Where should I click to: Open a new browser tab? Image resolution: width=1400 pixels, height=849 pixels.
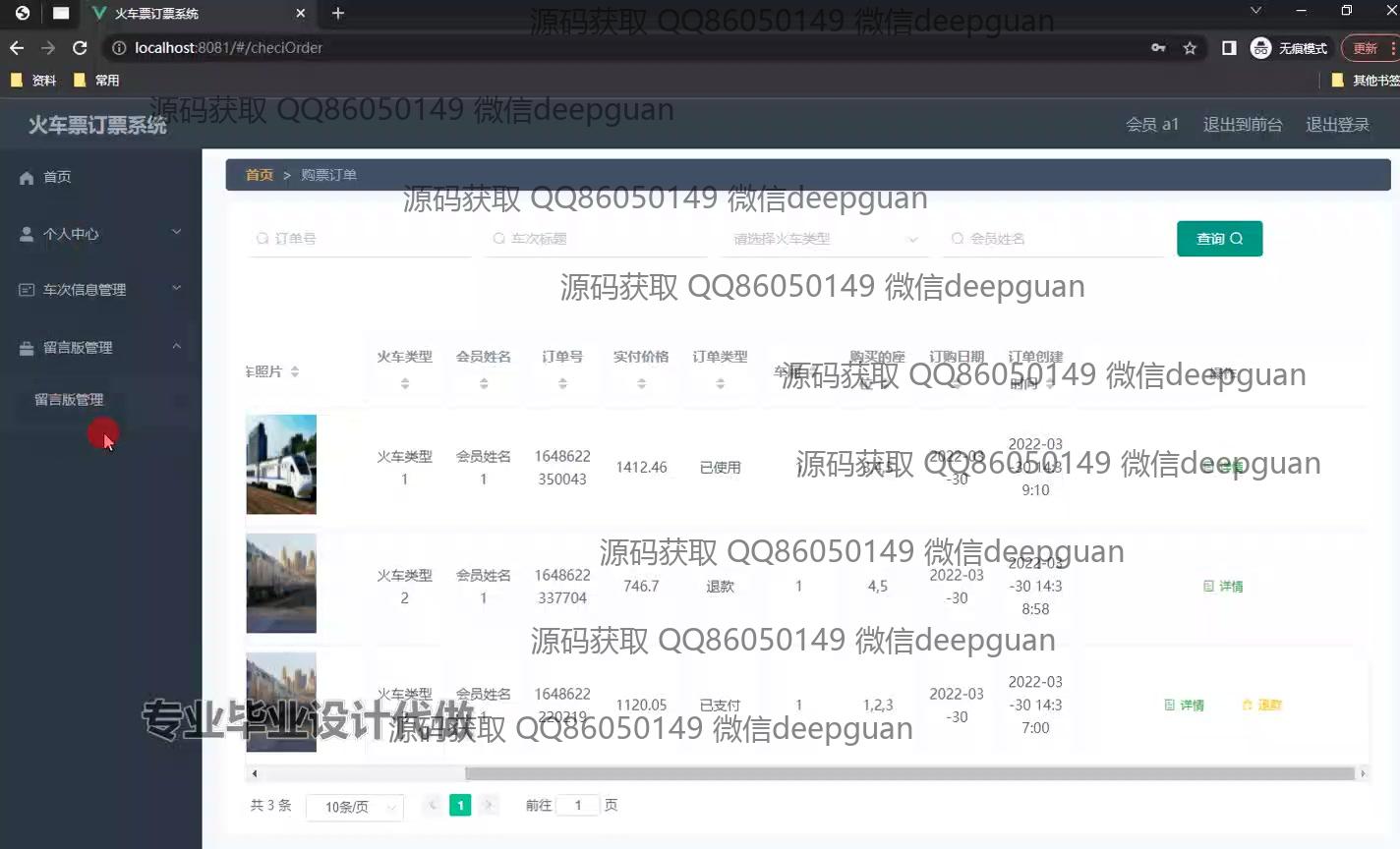point(338,13)
